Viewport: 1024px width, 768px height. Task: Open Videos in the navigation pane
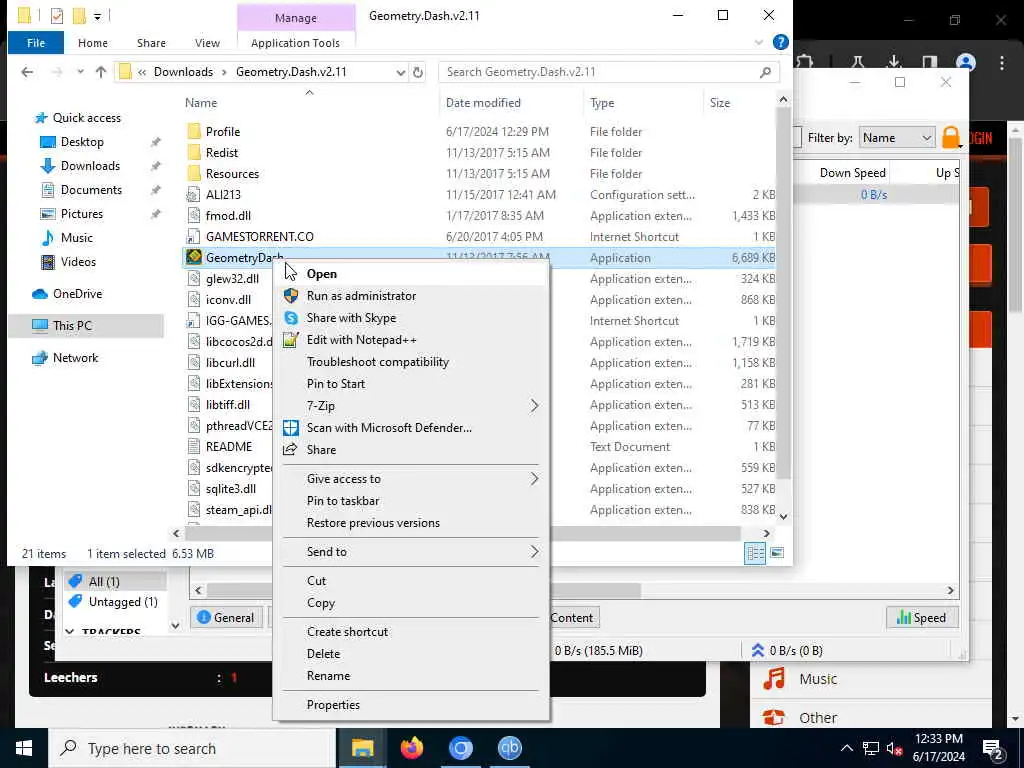tap(78, 262)
